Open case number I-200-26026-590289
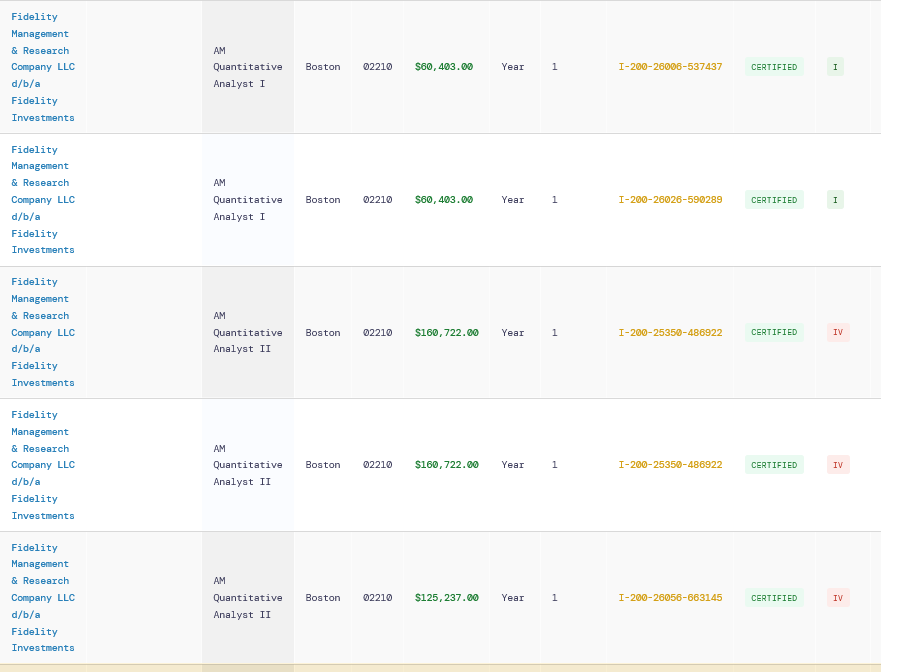The height and width of the screenshot is (672, 897). (670, 200)
